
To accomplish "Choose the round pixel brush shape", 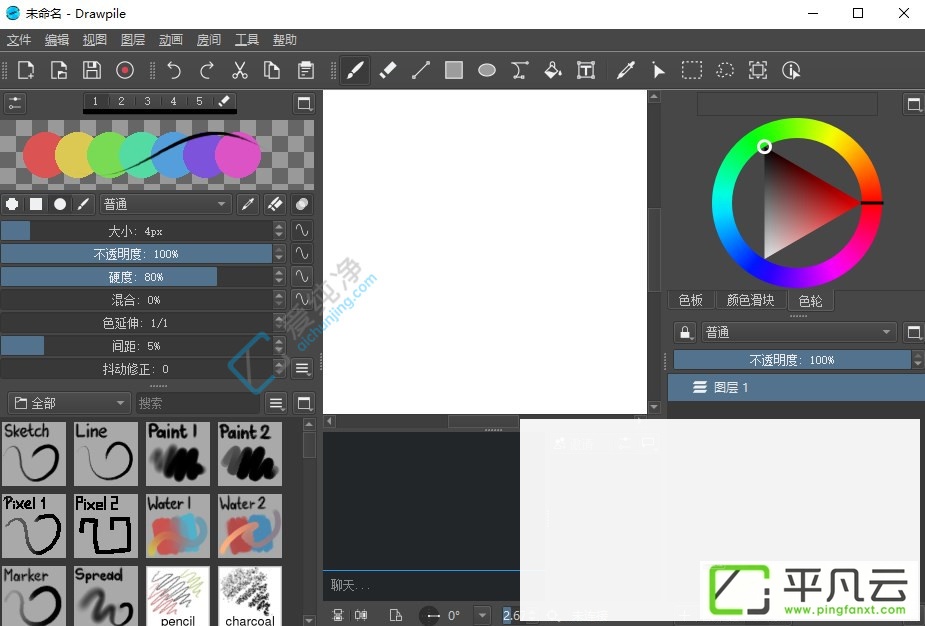I will (x=12, y=204).
